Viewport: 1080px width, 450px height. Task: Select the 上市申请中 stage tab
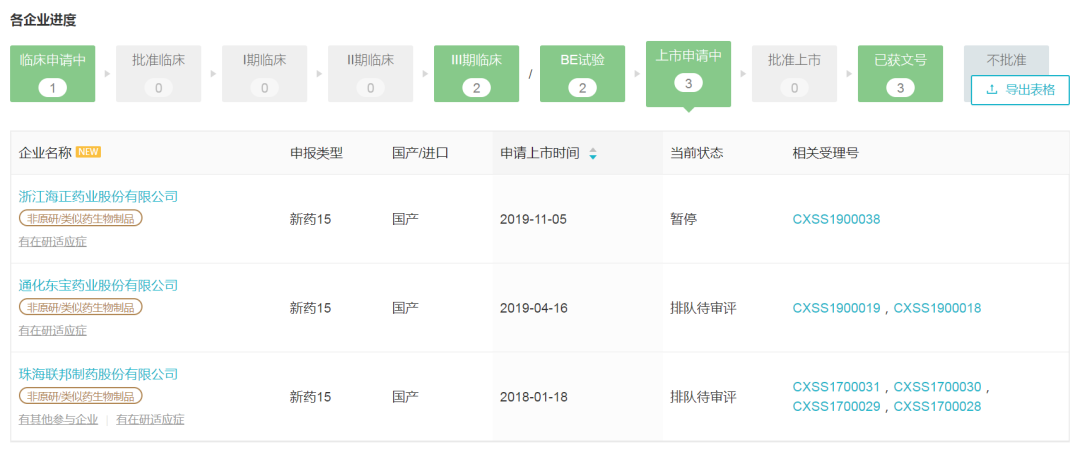[689, 74]
